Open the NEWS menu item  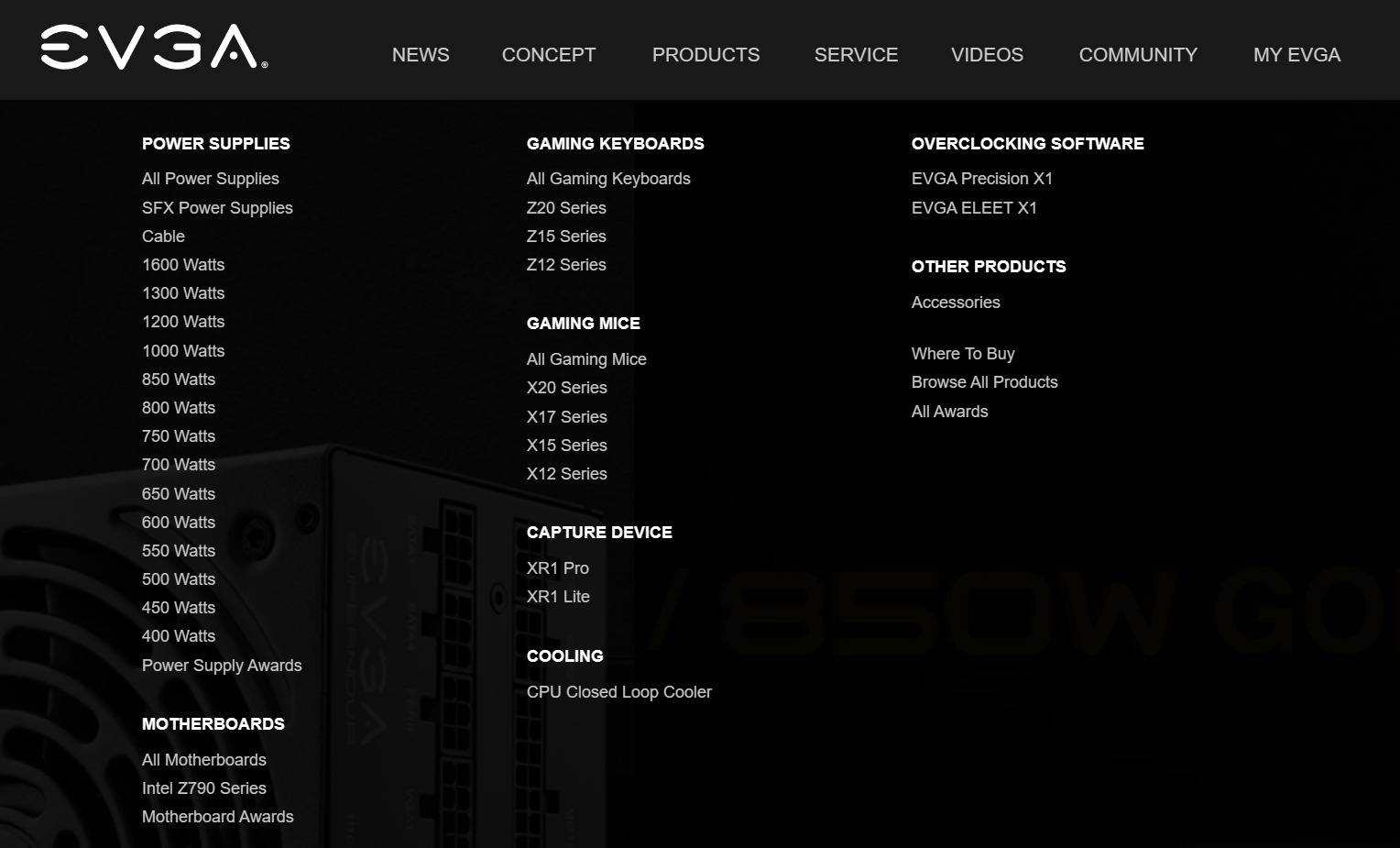pyautogui.click(x=421, y=55)
